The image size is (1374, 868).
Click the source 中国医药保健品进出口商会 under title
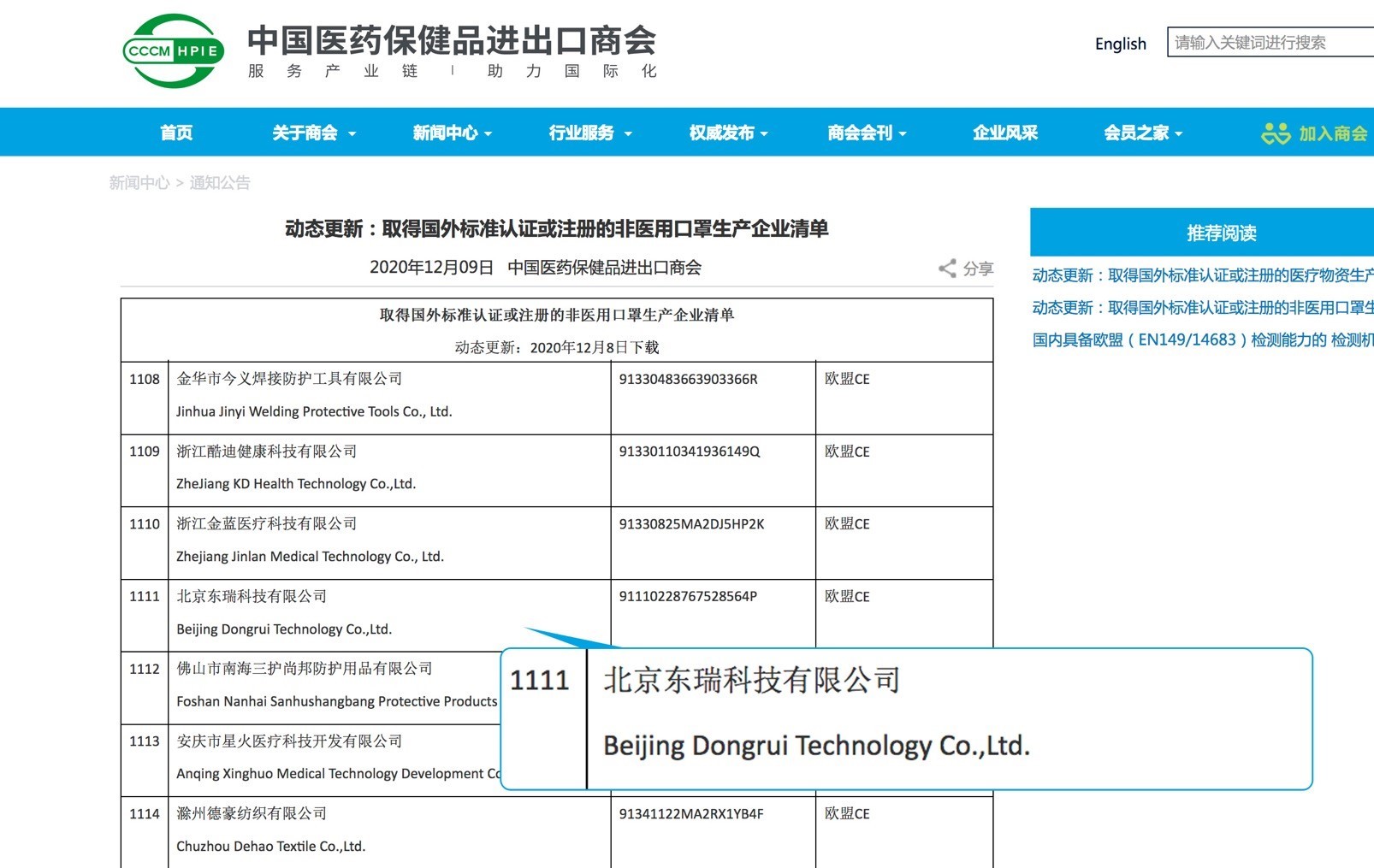[605, 268]
